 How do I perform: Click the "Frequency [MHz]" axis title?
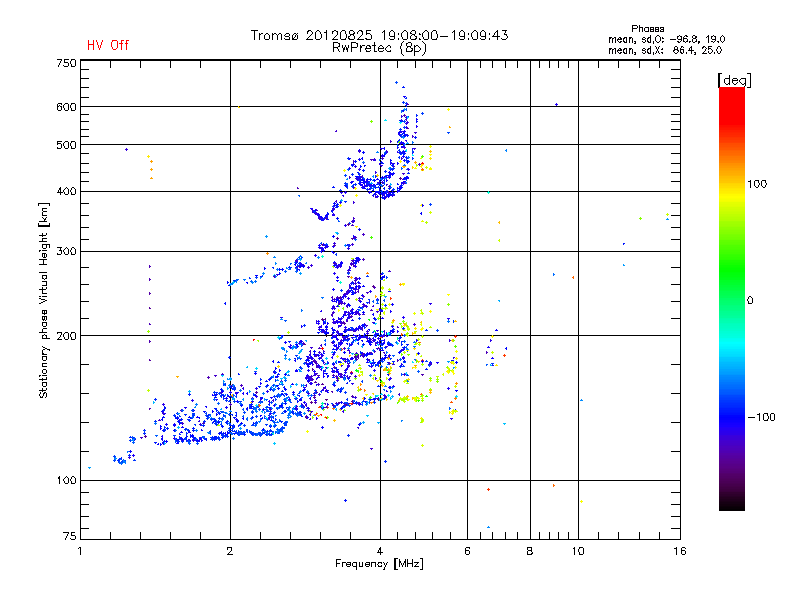point(379,564)
